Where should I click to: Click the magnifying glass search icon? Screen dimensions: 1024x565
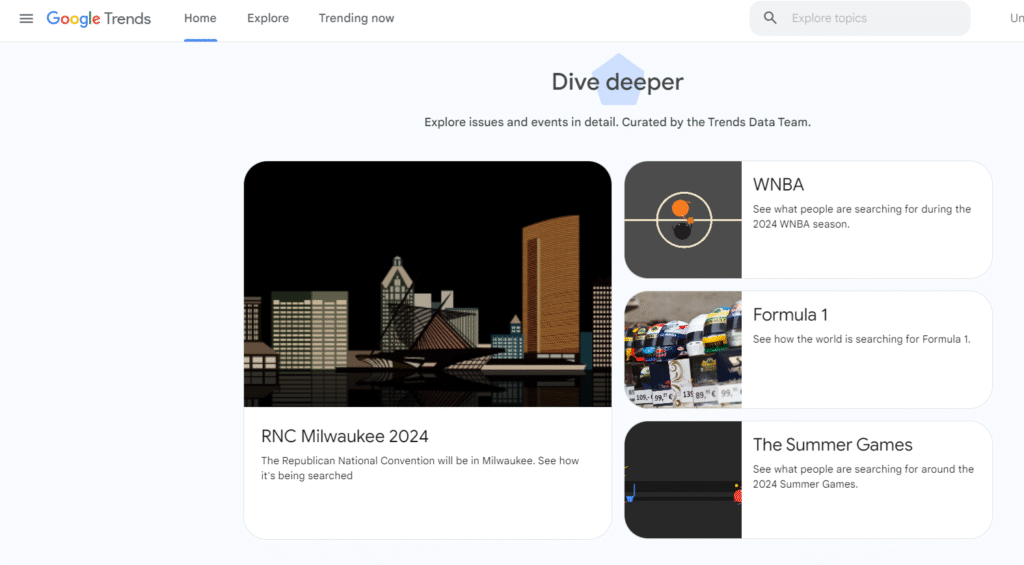770,18
